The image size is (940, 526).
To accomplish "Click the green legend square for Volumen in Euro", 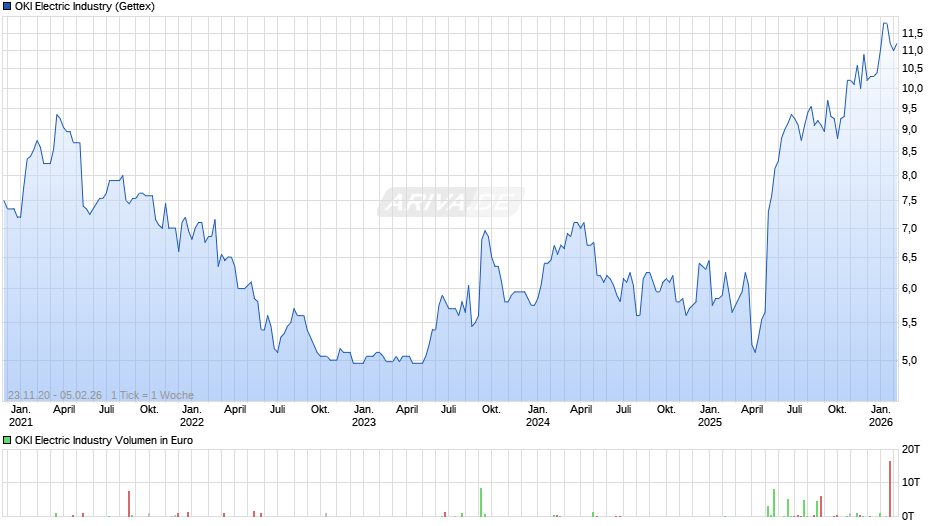I will [7, 440].
